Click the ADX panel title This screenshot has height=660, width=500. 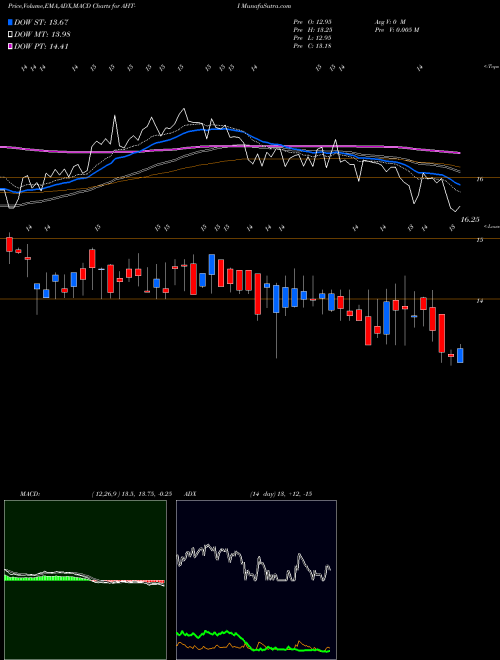[190, 494]
